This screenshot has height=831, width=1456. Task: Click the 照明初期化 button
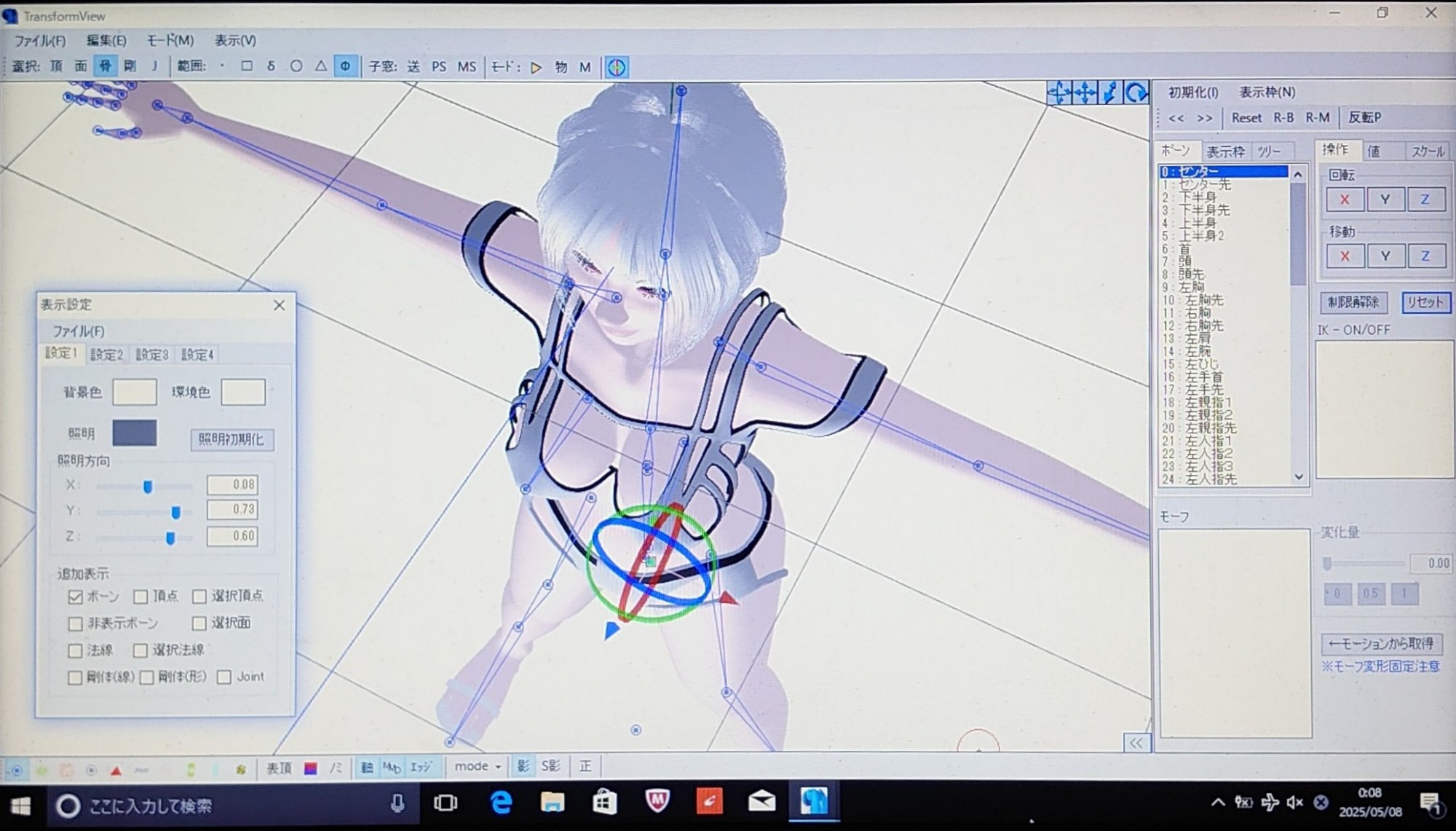pos(232,439)
